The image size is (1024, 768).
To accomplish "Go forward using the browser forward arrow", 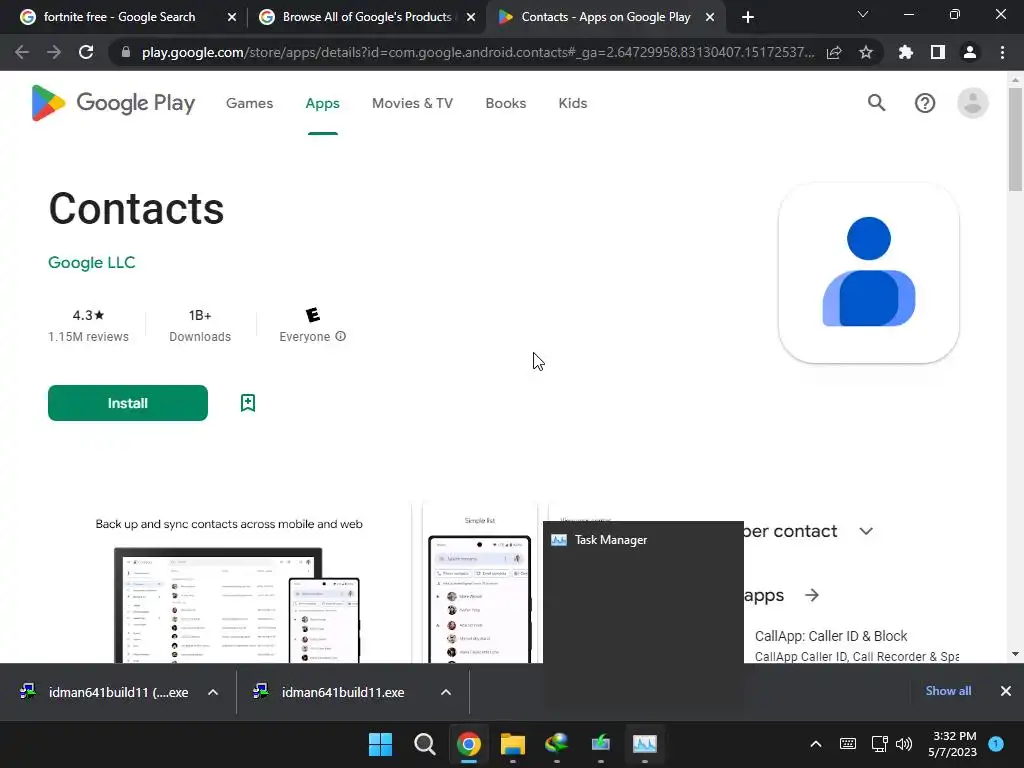I will [54, 52].
